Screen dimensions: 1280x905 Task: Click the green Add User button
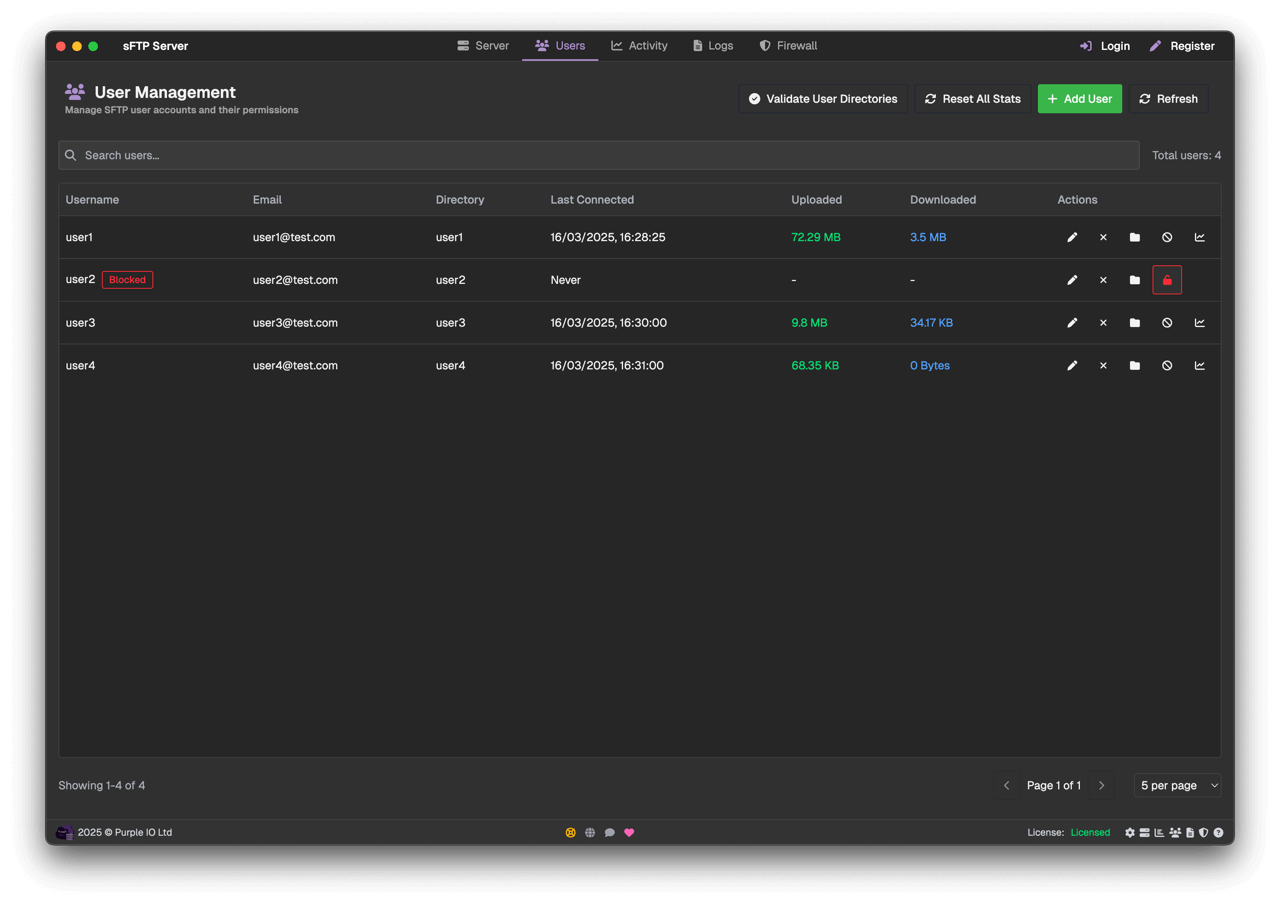tap(1079, 99)
